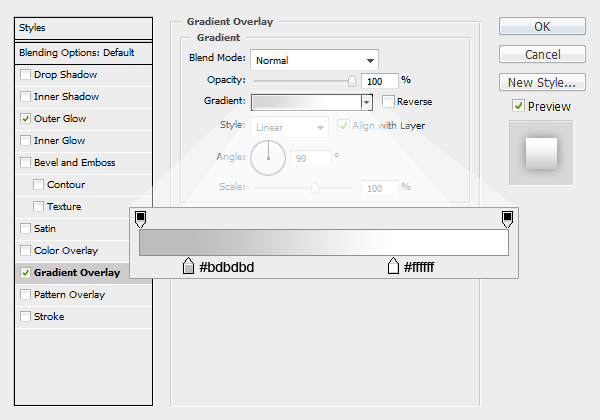Uncheck the Preview checkbox

coord(518,106)
